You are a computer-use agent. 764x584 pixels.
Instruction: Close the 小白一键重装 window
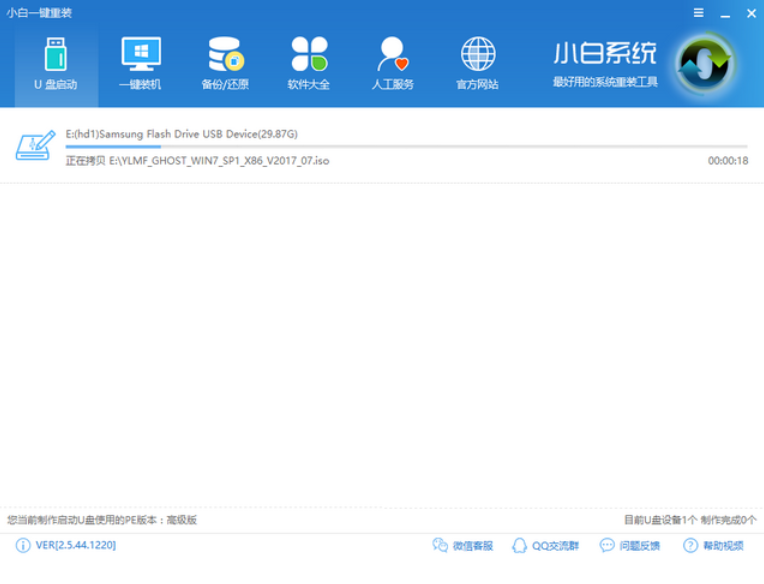click(749, 12)
